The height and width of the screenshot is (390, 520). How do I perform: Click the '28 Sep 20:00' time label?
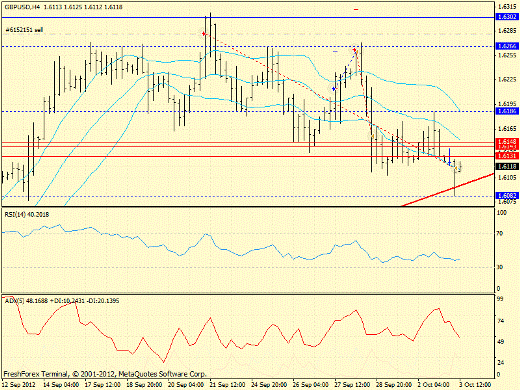click(x=394, y=384)
